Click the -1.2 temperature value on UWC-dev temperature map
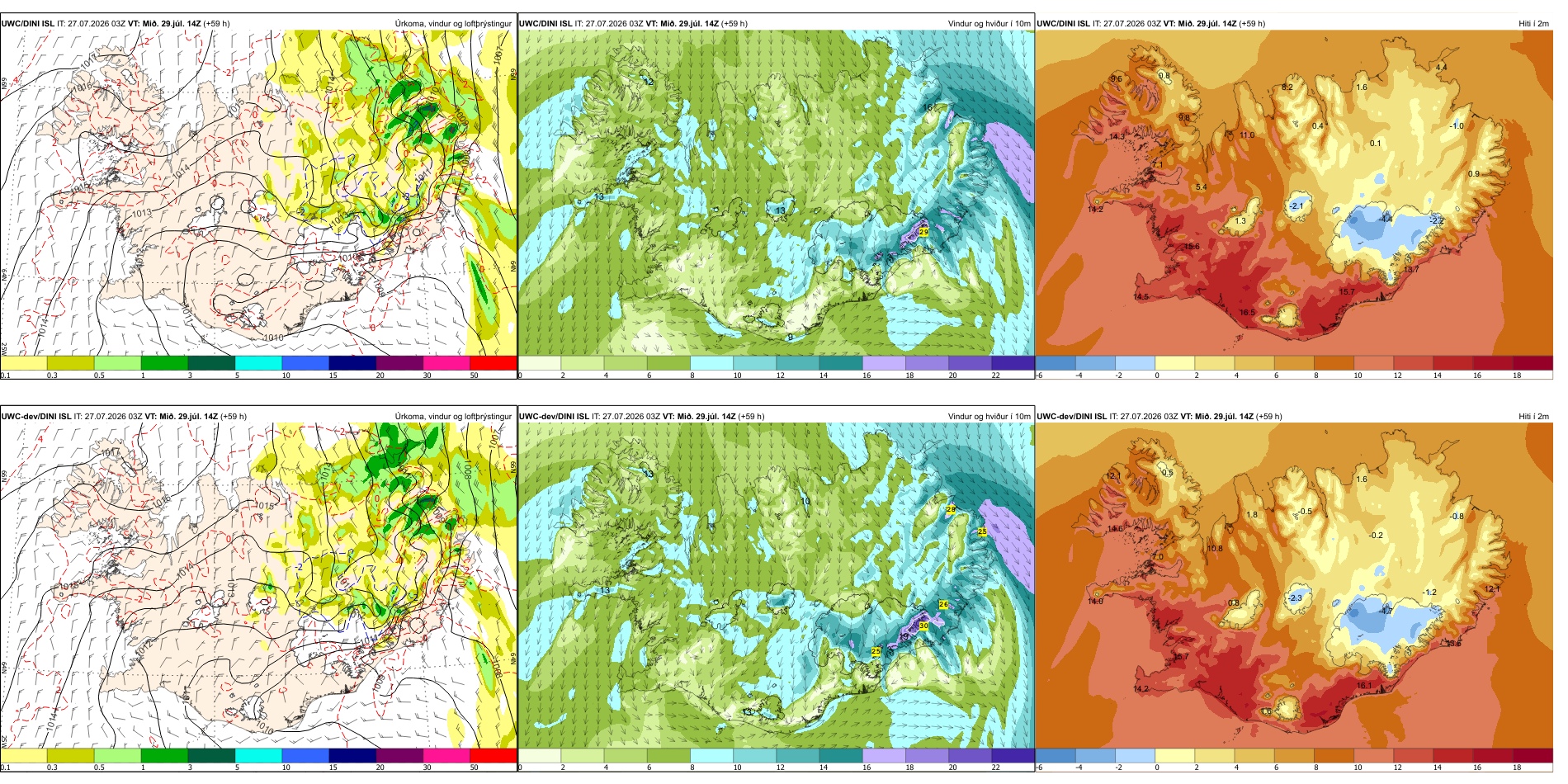This screenshot has height=784, width=1568. (1430, 592)
